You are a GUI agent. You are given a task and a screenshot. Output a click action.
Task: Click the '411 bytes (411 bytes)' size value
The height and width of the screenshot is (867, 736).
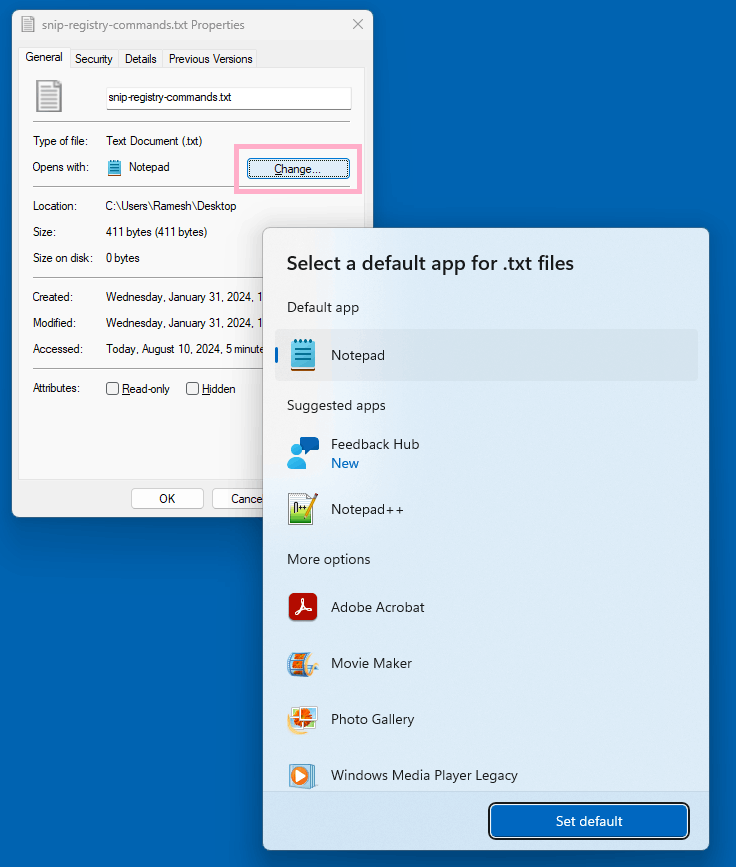[x=156, y=232]
